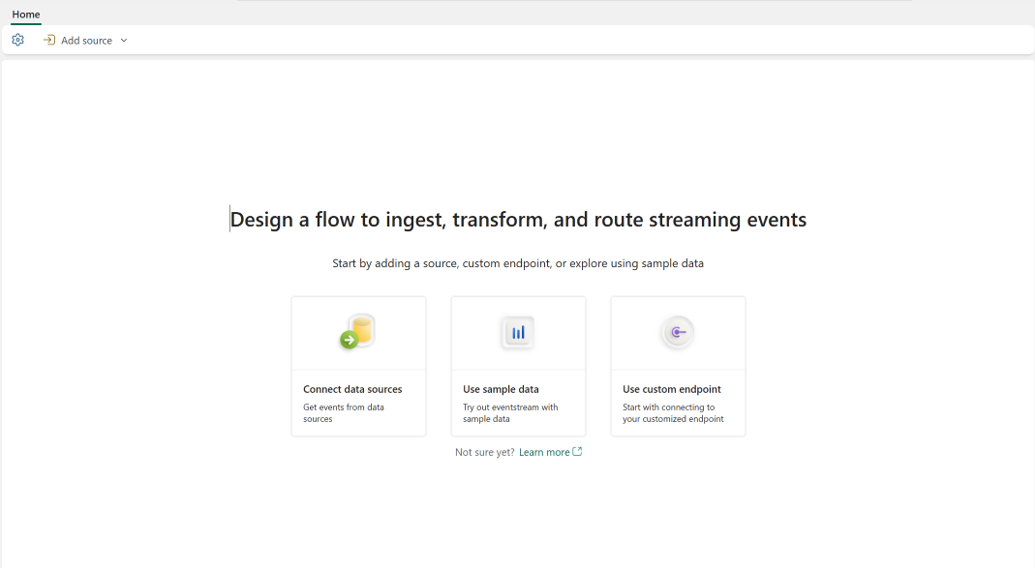1035x568 pixels.
Task: Open the settings gear icon
Action: (18, 40)
